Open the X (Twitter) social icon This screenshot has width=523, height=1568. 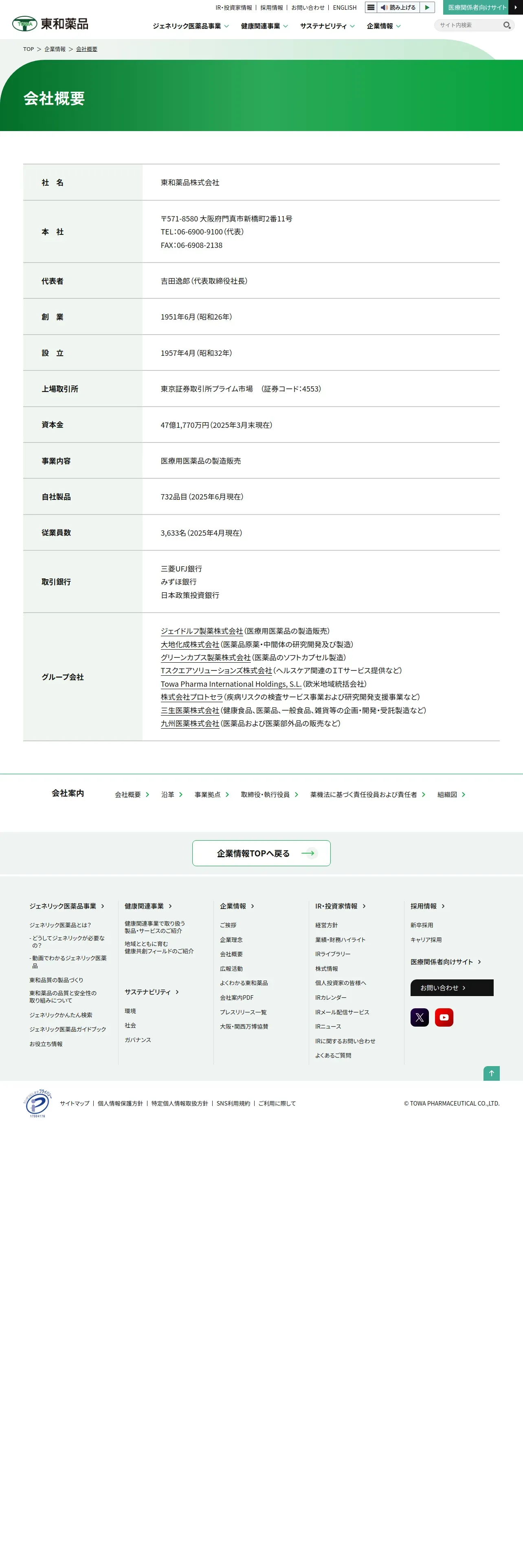(x=420, y=1018)
